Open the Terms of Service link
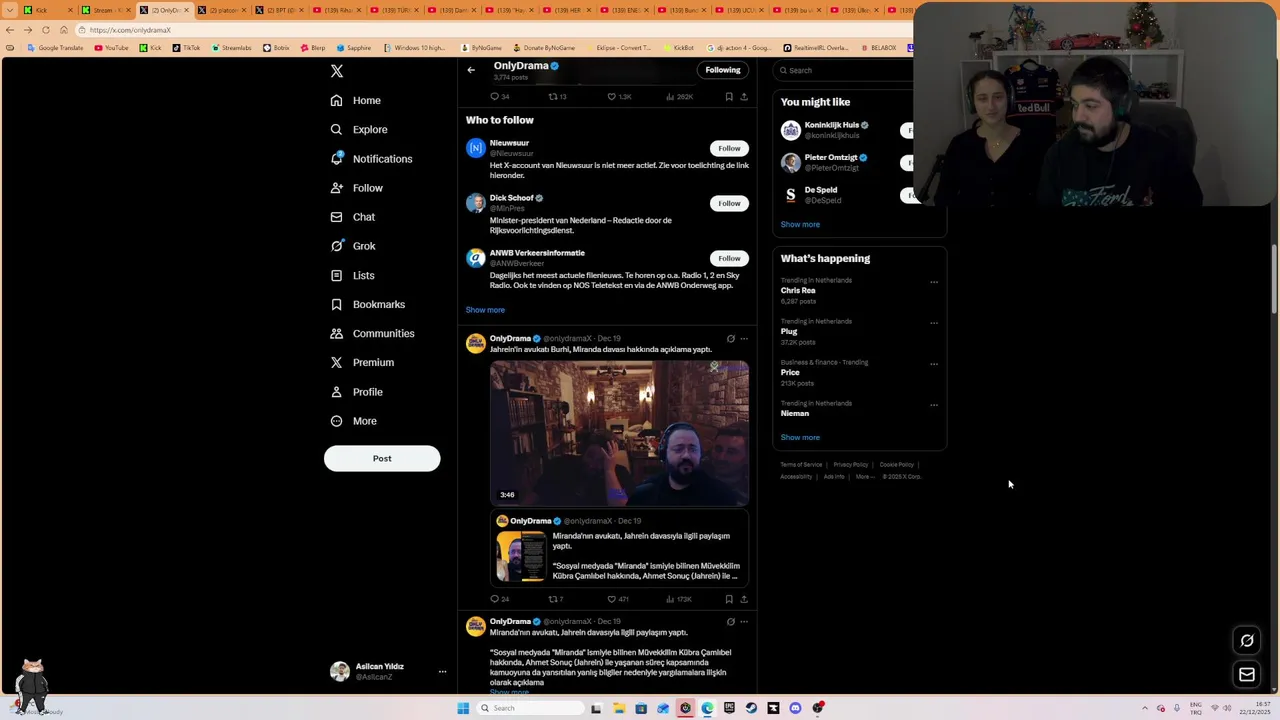1280x720 pixels. click(x=801, y=465)
